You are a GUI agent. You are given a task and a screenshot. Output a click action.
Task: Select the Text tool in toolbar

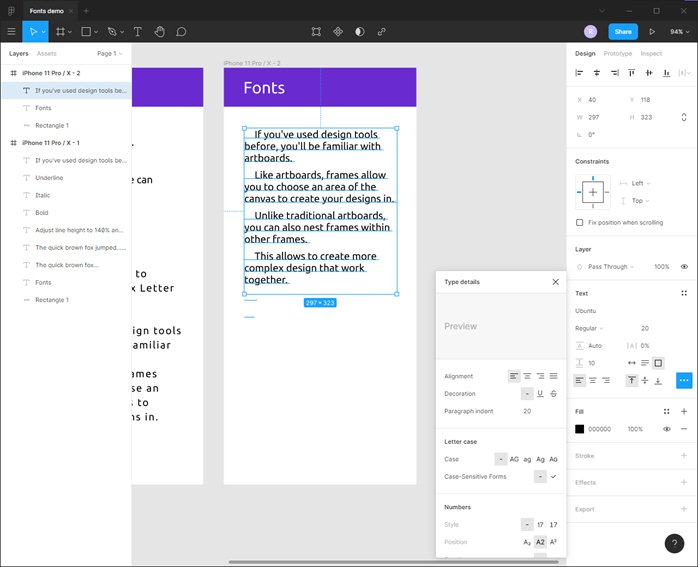click(x=137, y=32)
